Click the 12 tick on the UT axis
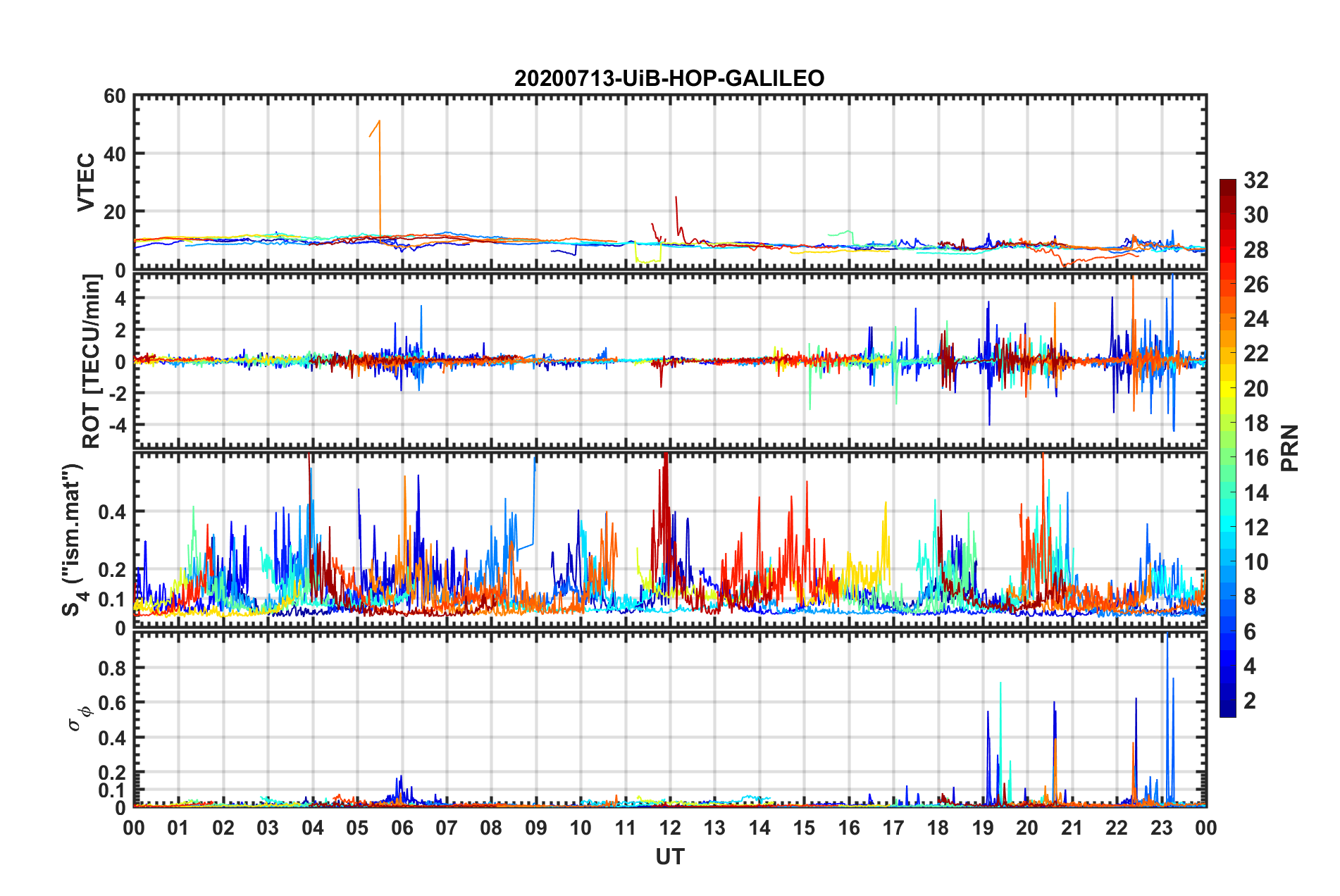This screenshot has width=1340, height=896. coord(670,828)
